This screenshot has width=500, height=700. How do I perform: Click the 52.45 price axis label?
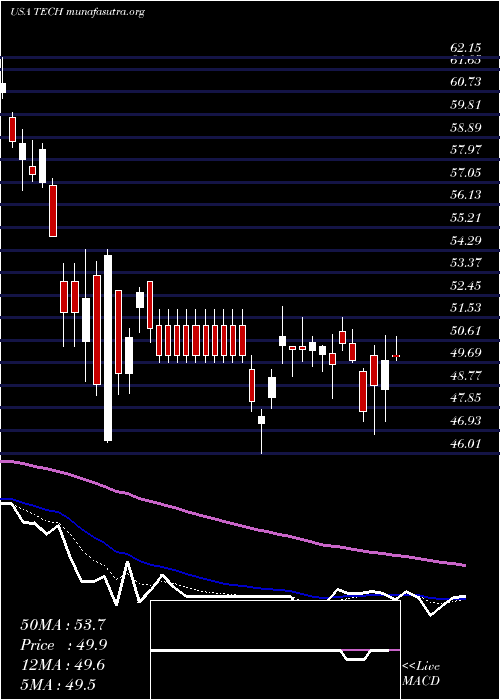pos(465,285)
